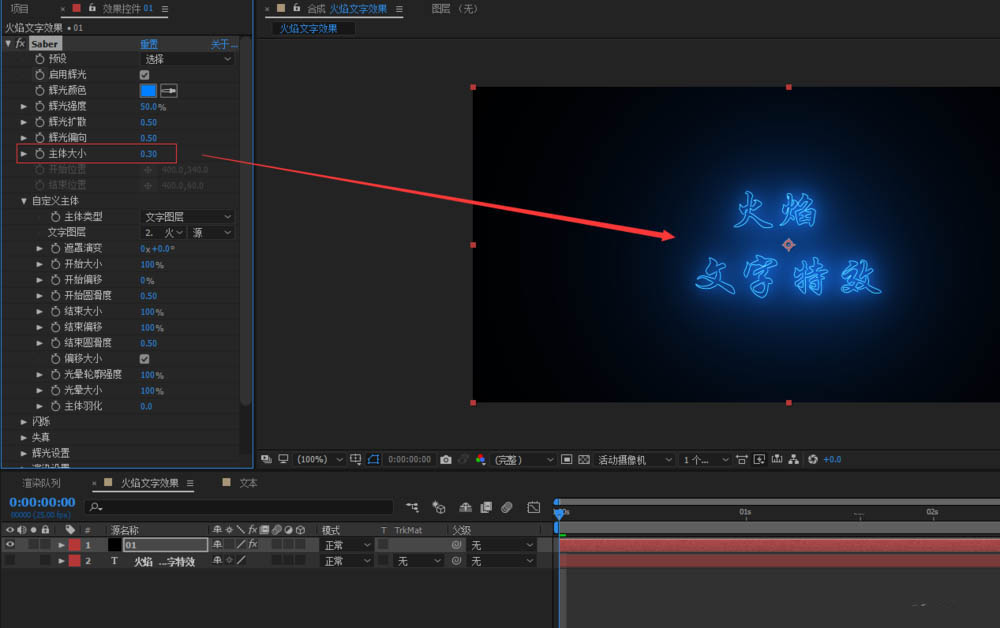Screen dimensions: 1000x628
Task: Collapse the 自定义主体 group
Action: (x=24, y=201)
